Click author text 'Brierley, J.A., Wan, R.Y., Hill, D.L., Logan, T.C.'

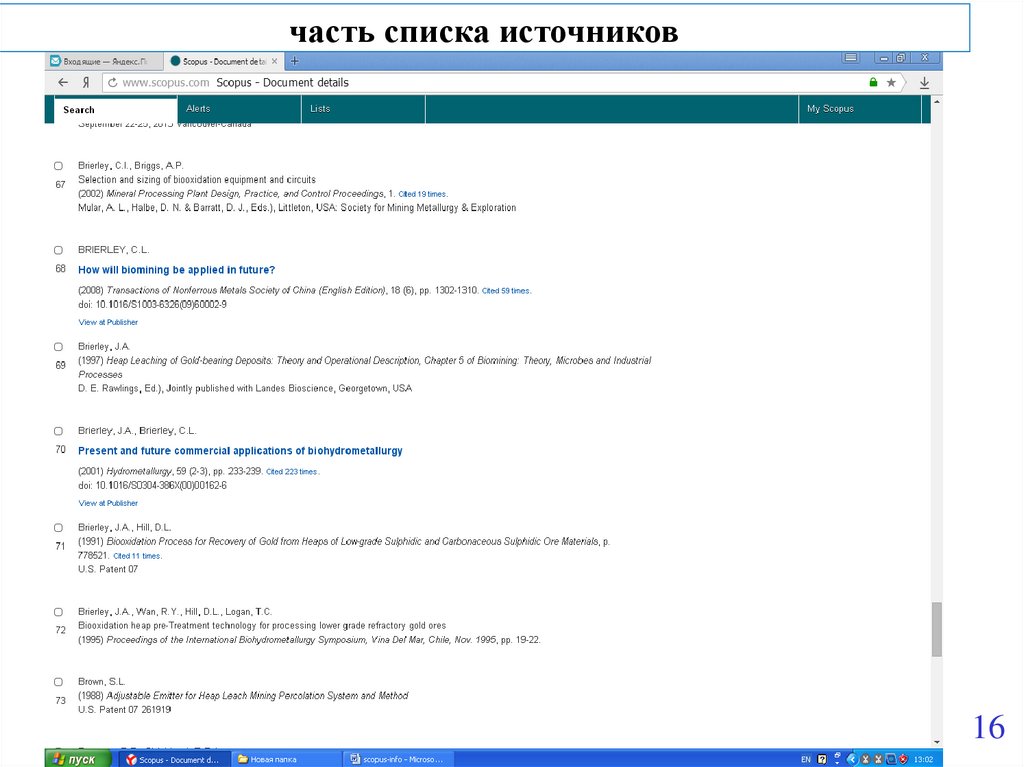[175, 612]
